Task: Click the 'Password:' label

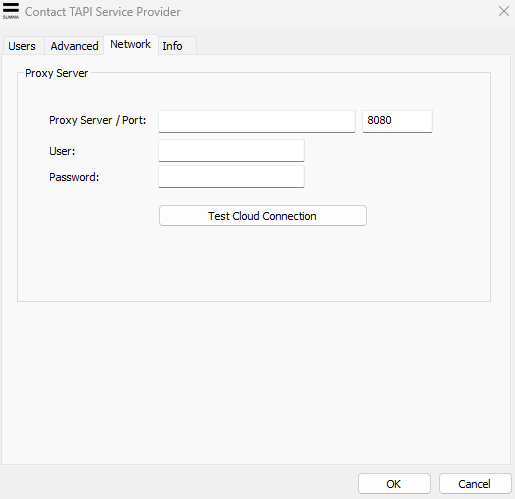Action: tap(74, 177)
